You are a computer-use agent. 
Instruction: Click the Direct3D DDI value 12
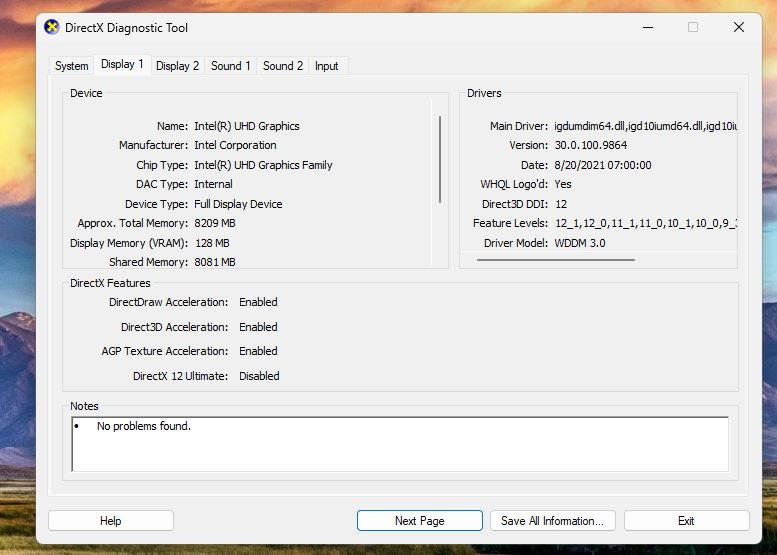[x=561, y=204]
